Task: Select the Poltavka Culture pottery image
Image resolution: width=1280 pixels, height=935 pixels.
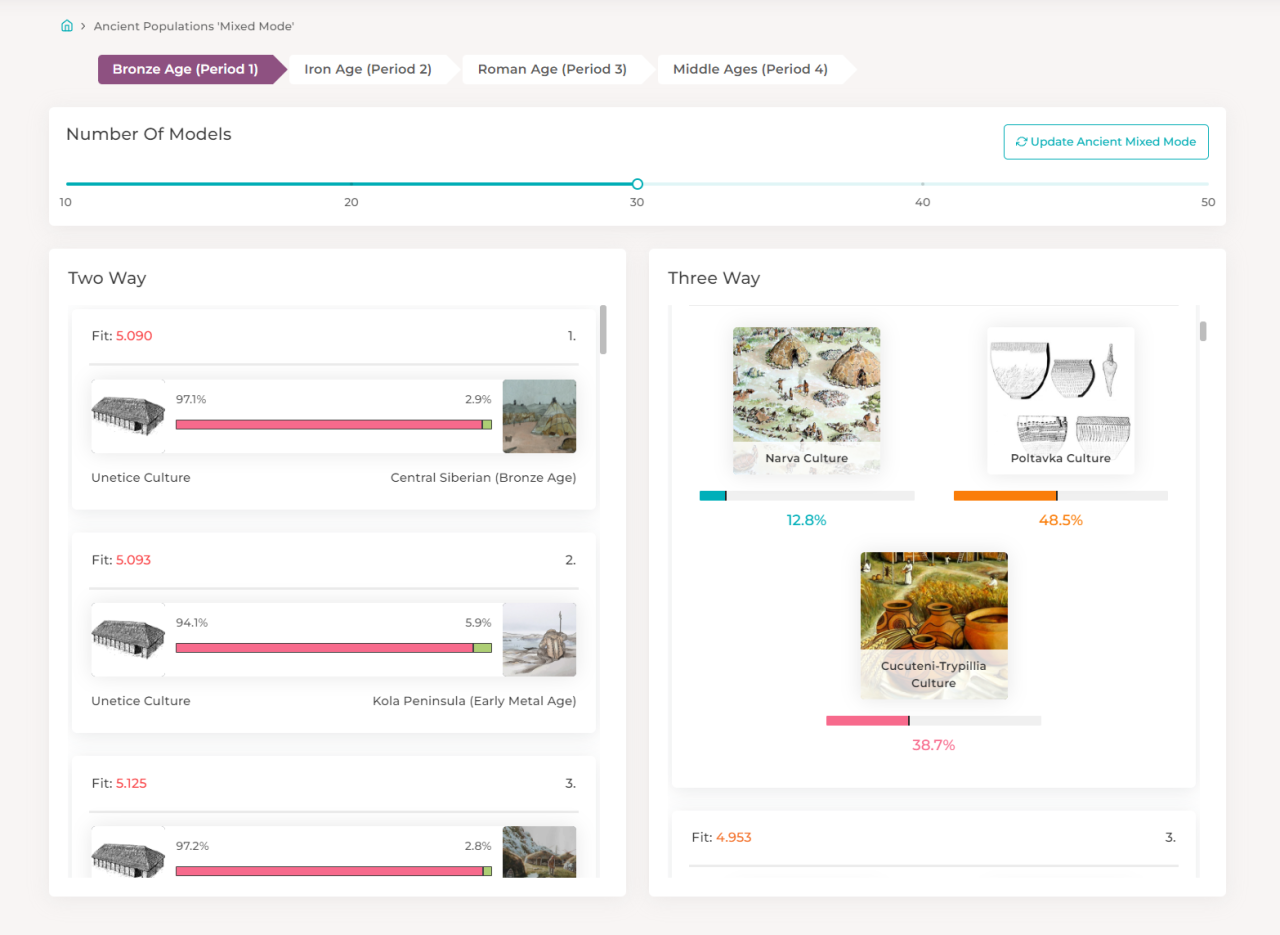Action: pos(1060,400)
